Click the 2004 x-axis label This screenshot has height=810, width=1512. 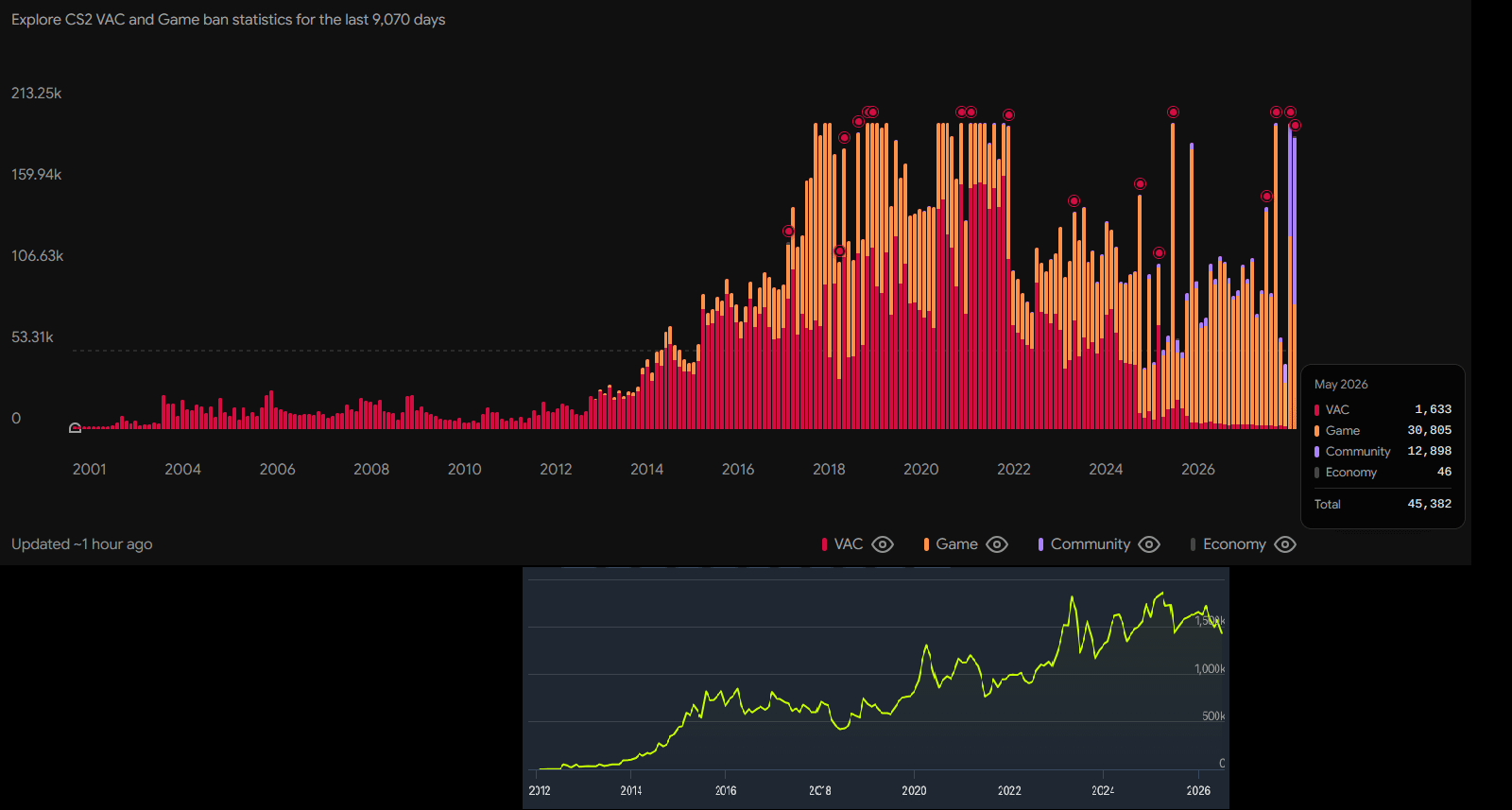[183, 470]
